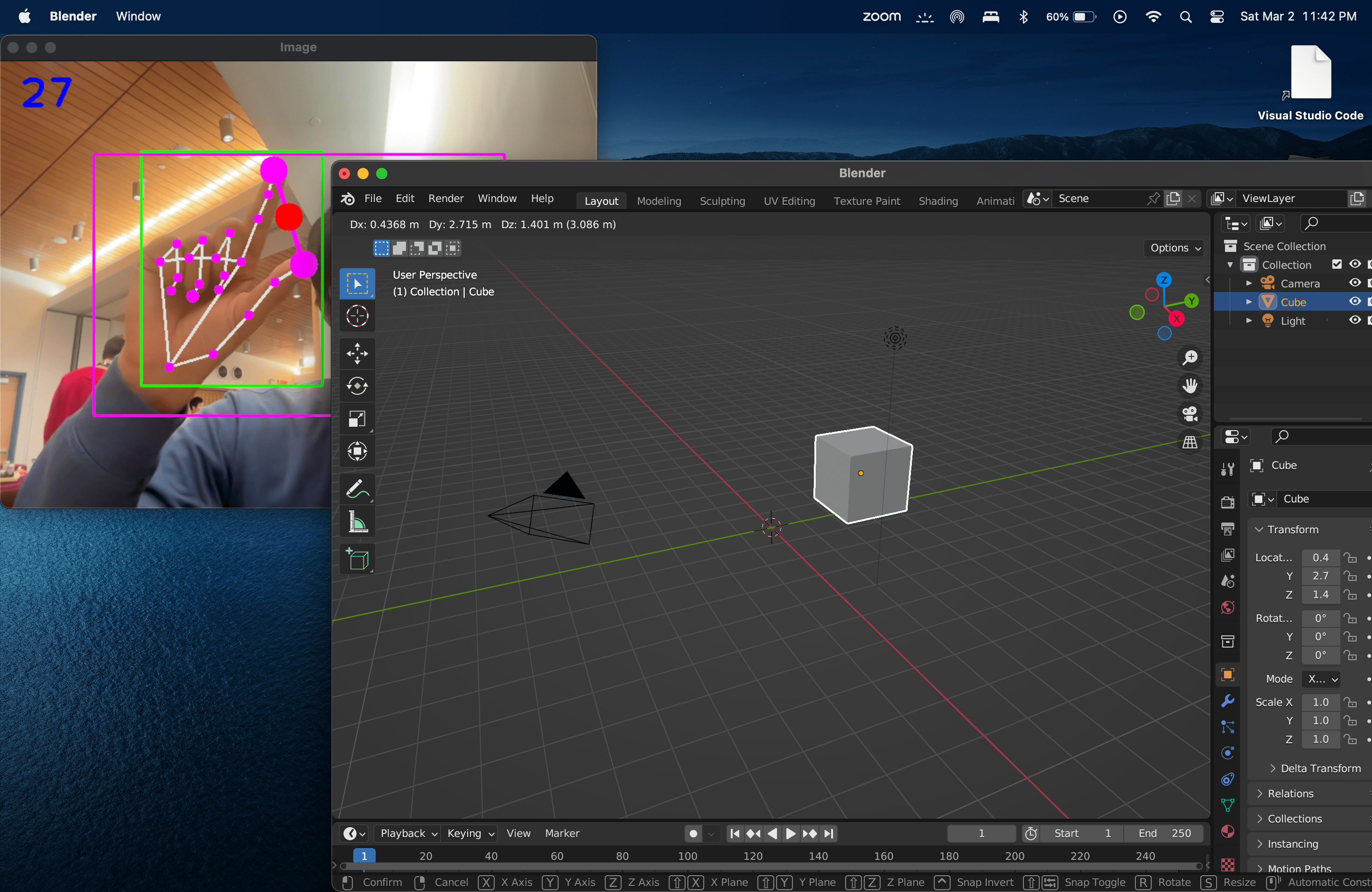Click the Location Z value field
The width and height of the screenshot is (1372, 892).
point(1320,595)
